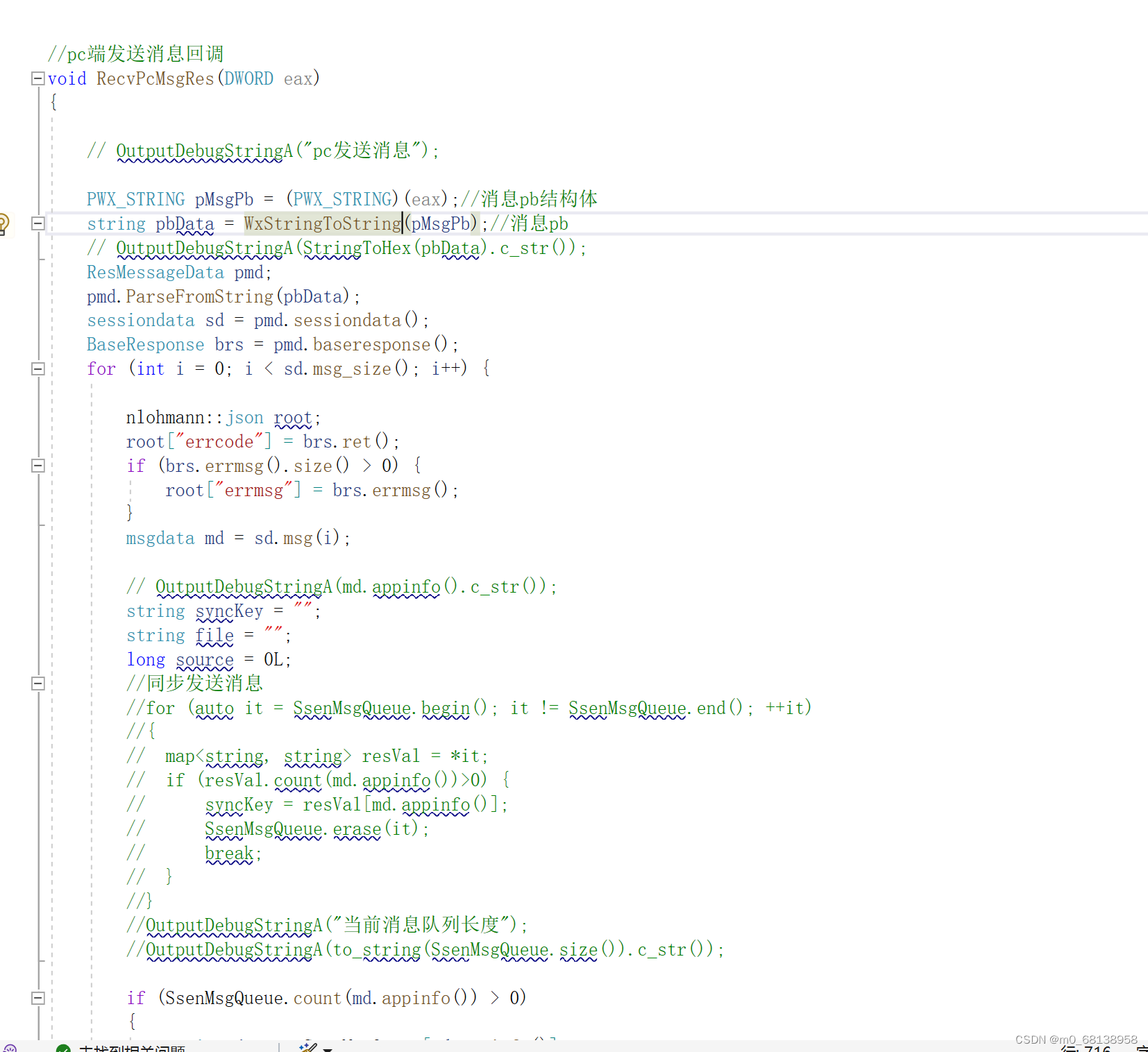Click the type 'ResMessageData'
Image resolution: width=1148 pixels, height=1052 pixels.
click(x=155, y=272)
